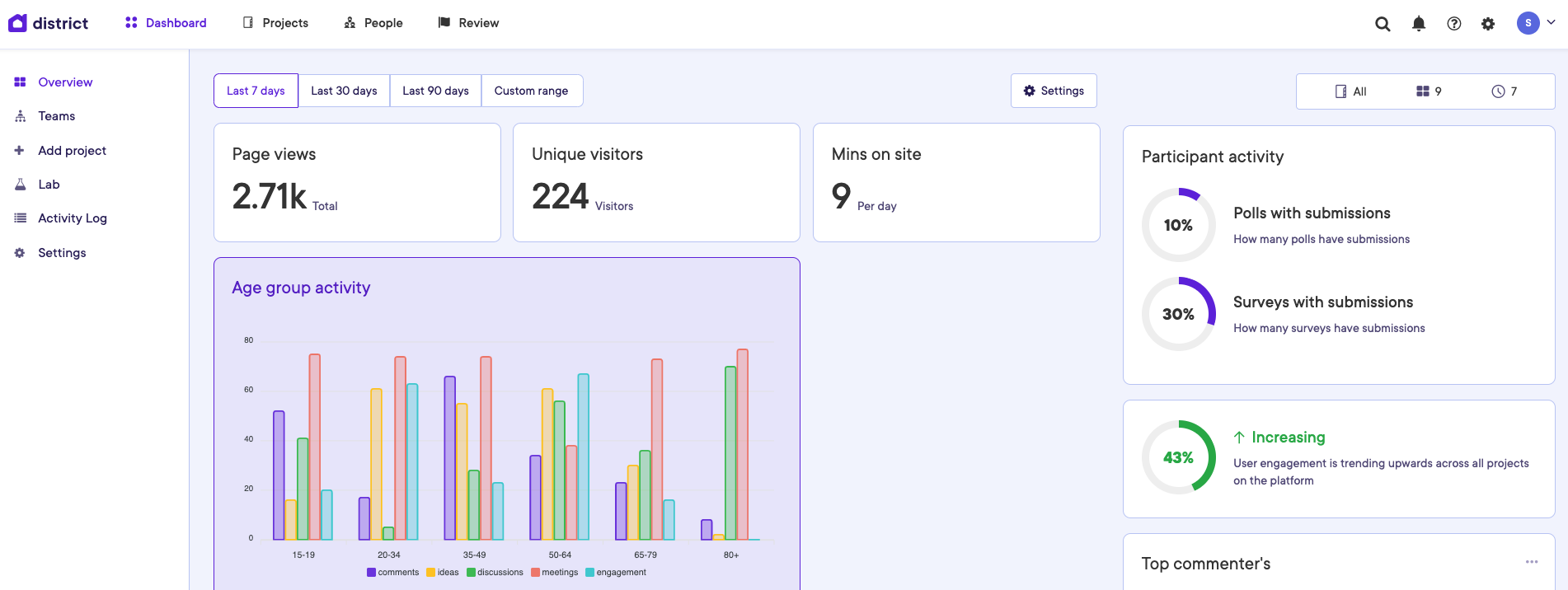Toggle engagement series in chart legend
Screen dimensions: 1568x590
615,573
